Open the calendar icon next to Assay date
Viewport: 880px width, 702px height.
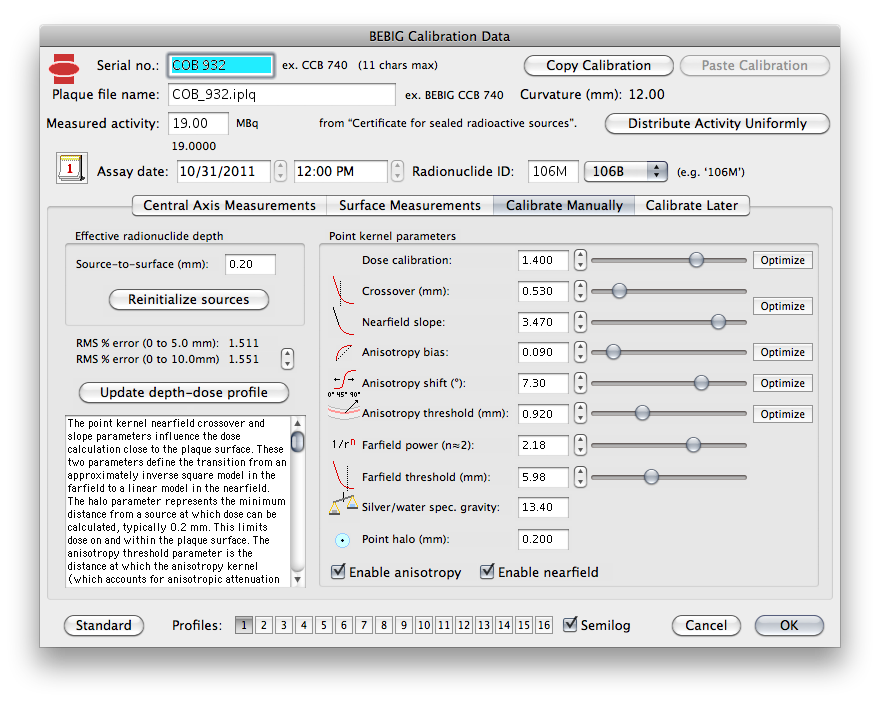tap(71, 168)
